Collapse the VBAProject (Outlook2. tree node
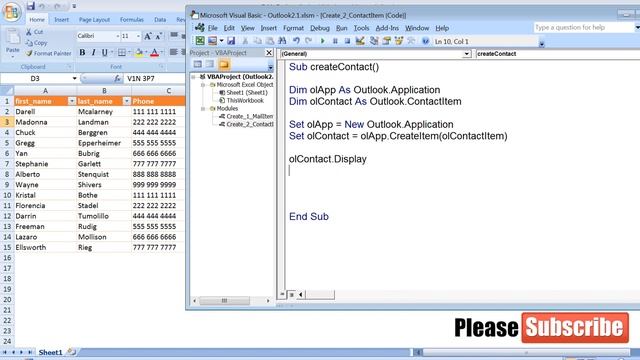This screenshot has height=360, width=640. (x=194, y=77)
